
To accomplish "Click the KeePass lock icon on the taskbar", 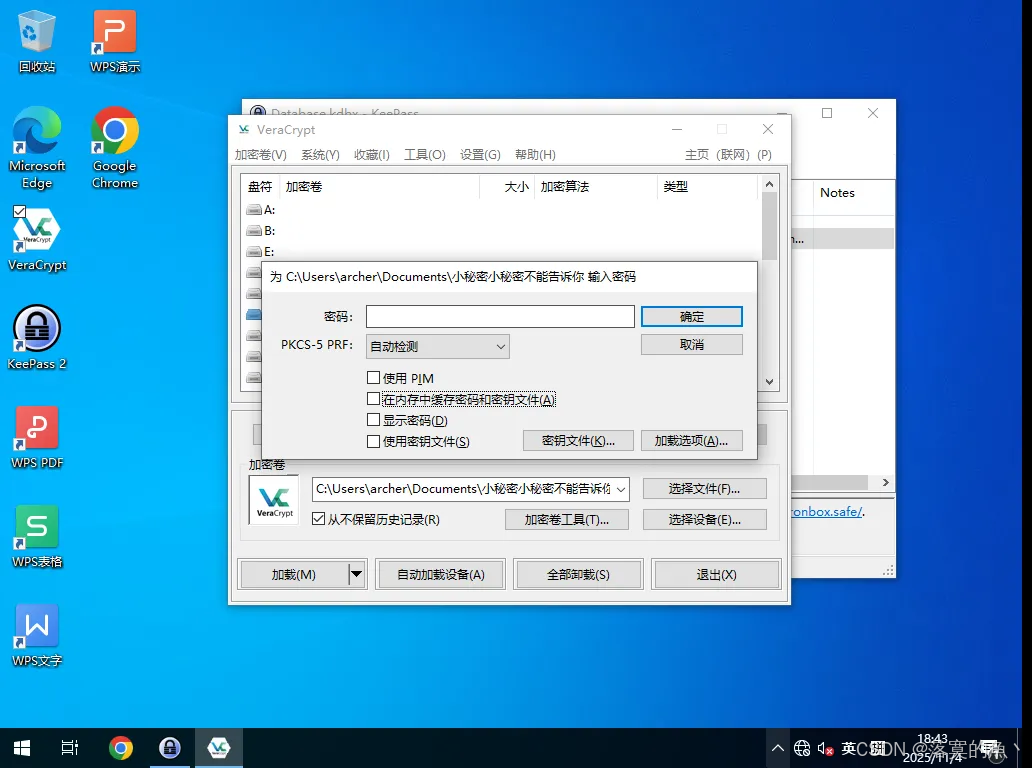I will [x=170, y=747].
